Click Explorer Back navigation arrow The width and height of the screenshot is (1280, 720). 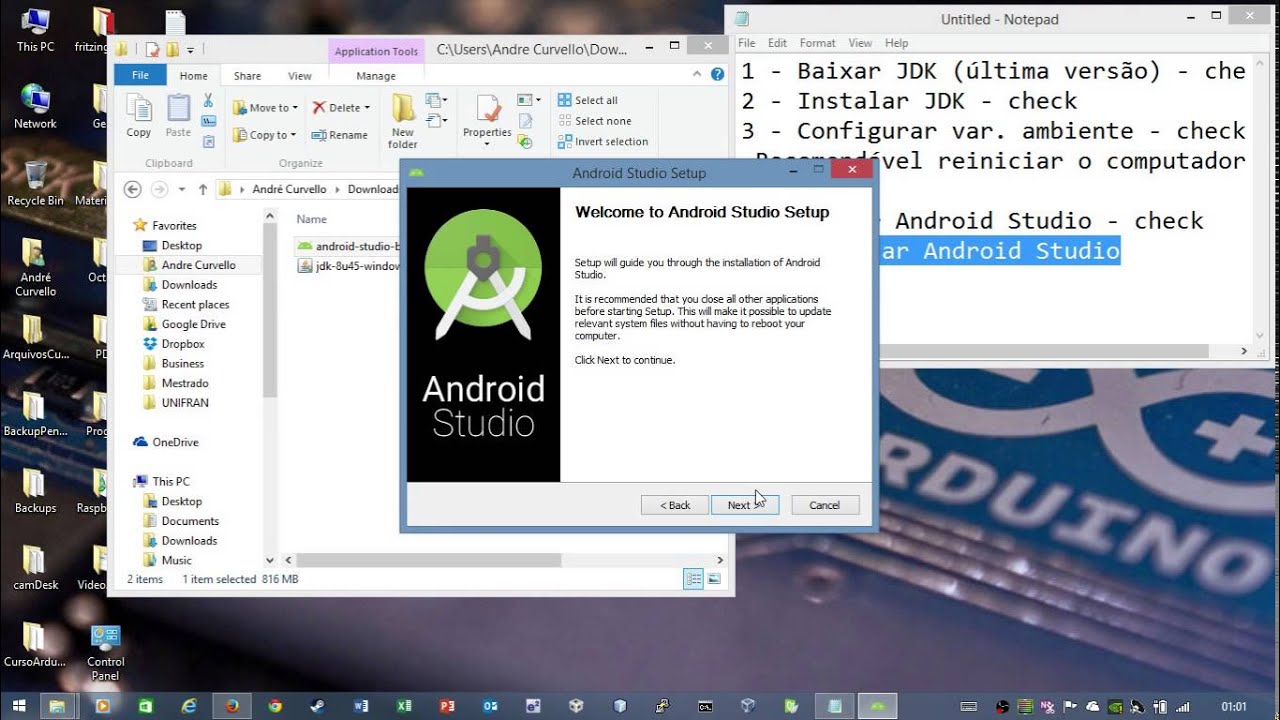click(x=132, y=189)
